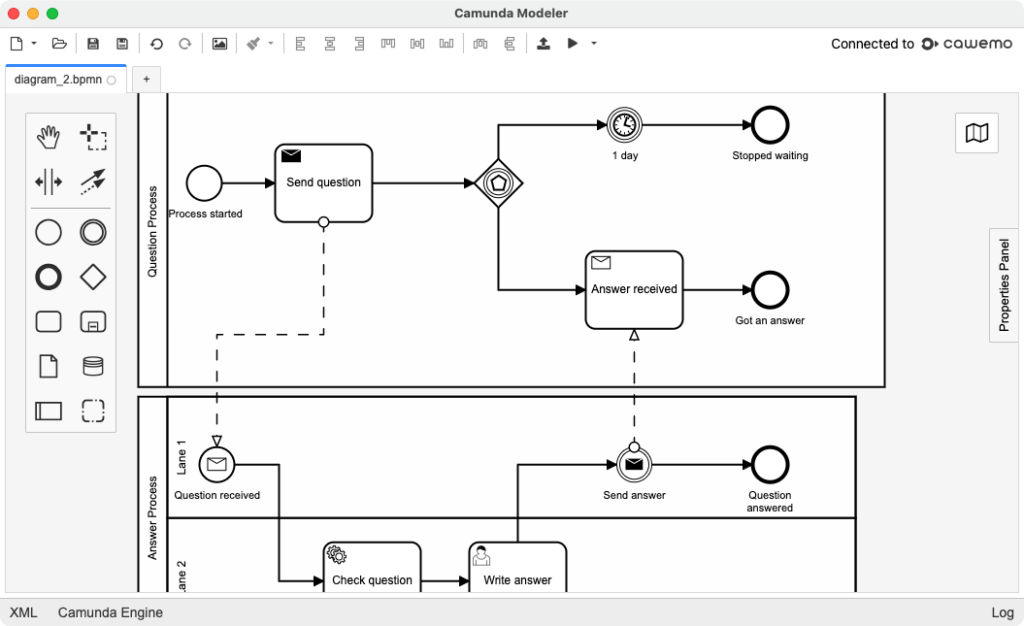The height and width of the screenshot is (626, 1024).
Task: Expand the new file dropdown arrow
Action: point(34,44)
